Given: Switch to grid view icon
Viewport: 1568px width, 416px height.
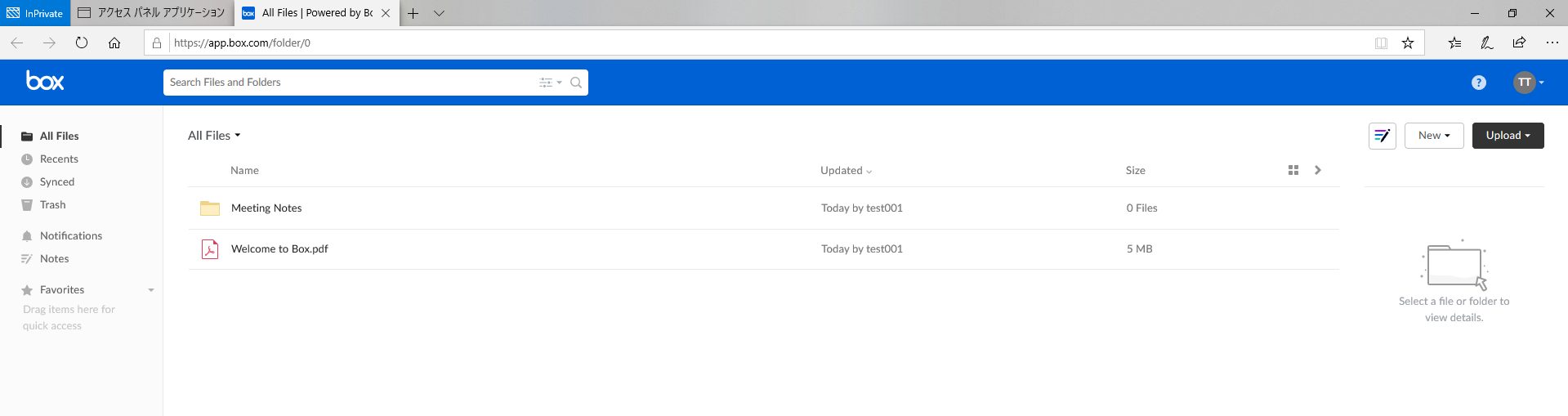Looking at the screenshot, I should click(1293, 170).
